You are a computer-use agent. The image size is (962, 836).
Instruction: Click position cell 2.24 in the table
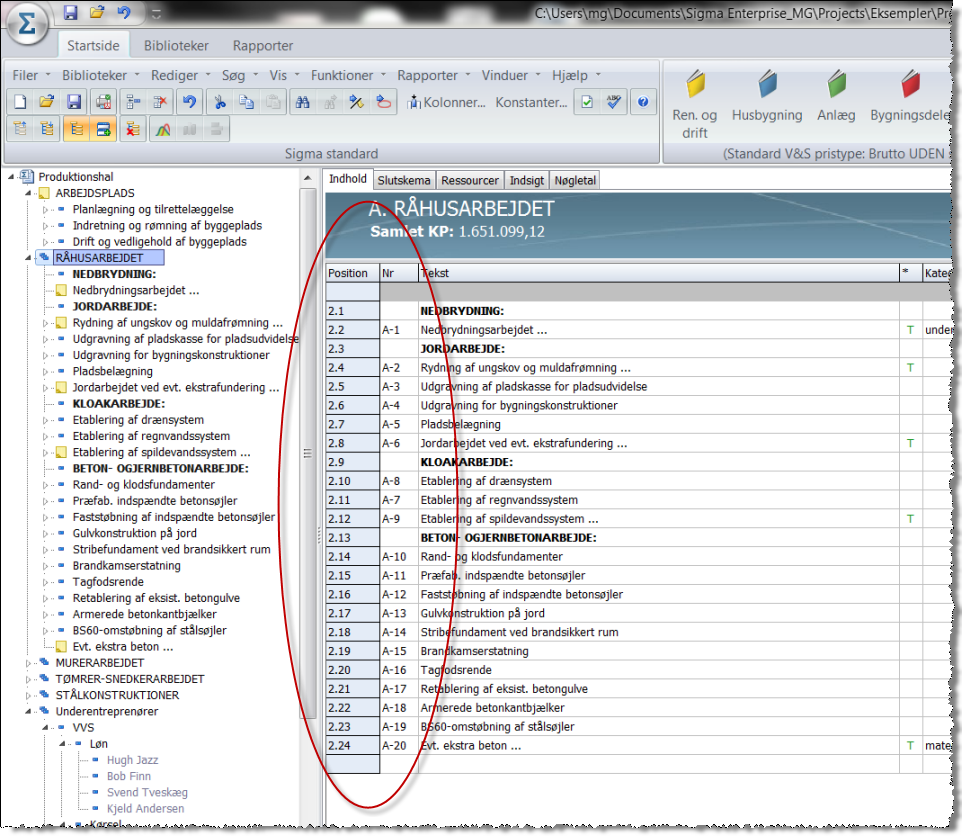[353, 746]
